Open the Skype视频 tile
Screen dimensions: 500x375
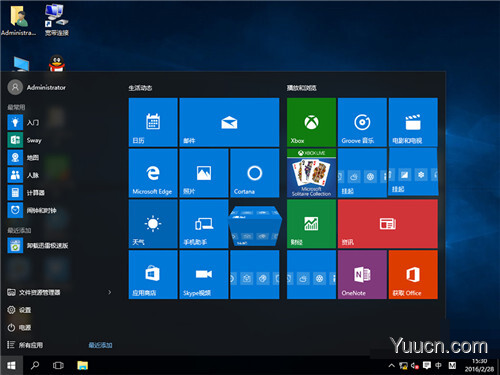(204, 275)
